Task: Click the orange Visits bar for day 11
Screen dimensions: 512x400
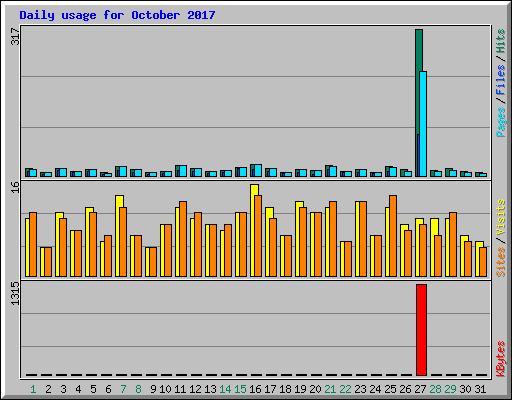Action: coord(183,239)
